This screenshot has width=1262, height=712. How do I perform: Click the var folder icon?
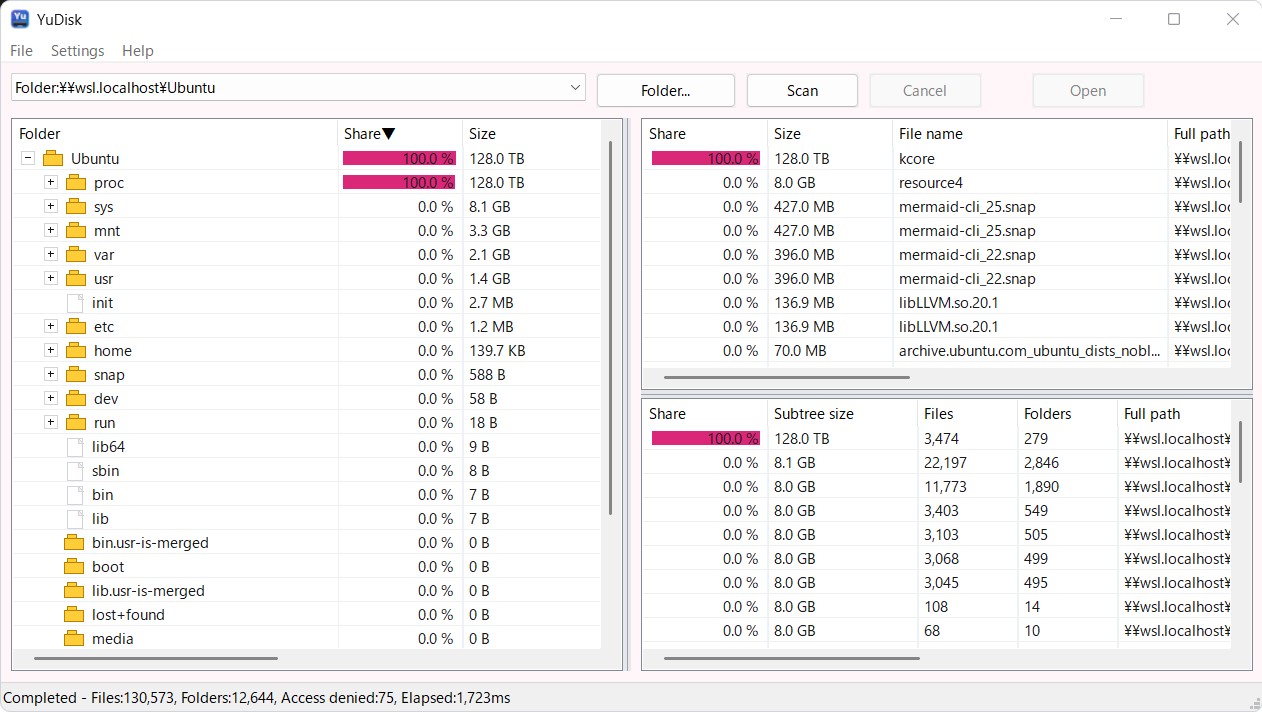(x=76, y=254)
